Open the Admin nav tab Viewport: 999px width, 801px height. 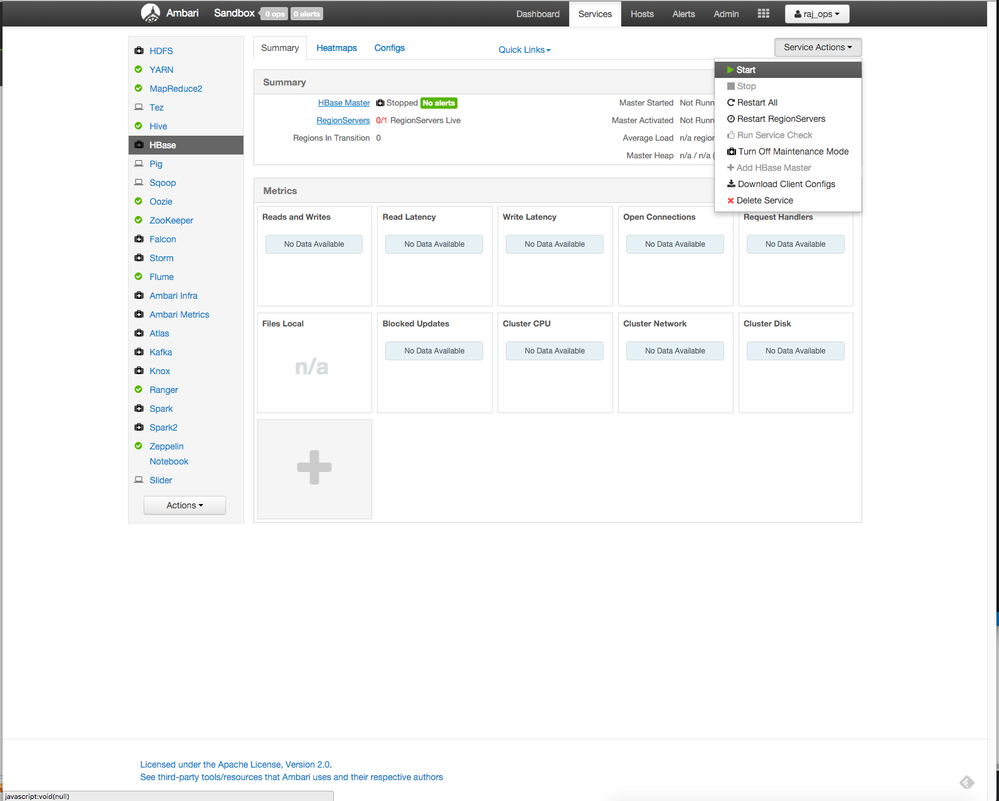tap(726, 14)
